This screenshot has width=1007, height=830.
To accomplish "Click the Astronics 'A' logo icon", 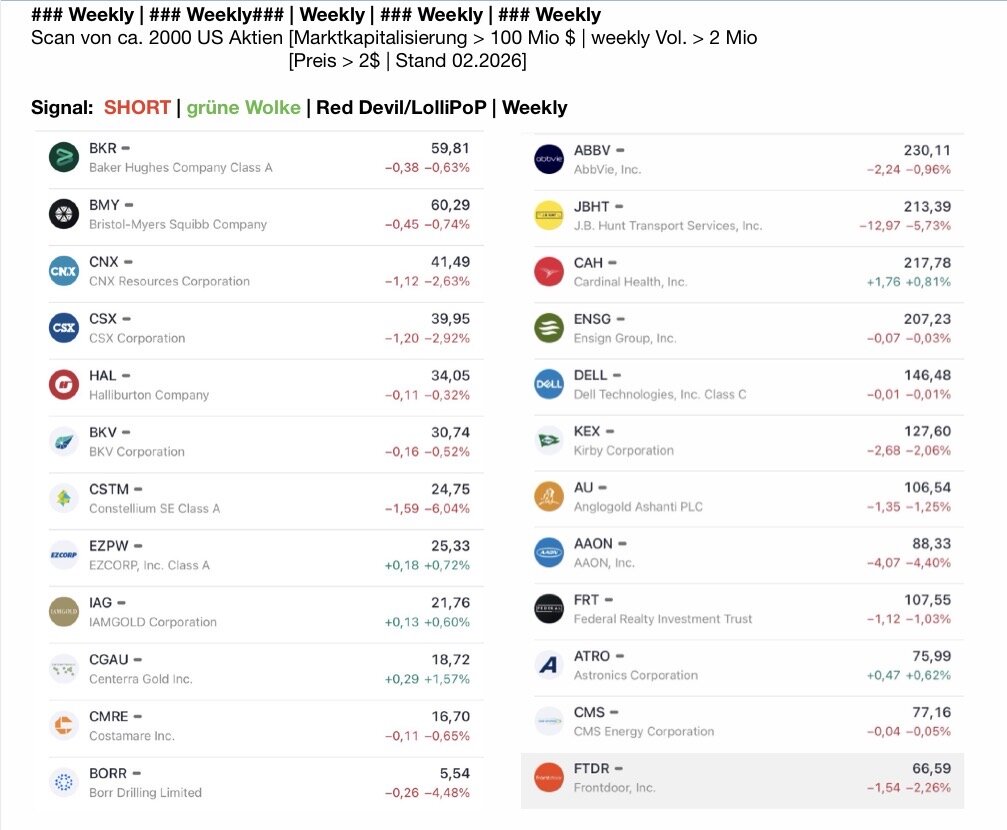I will click(x=549, y=665).
